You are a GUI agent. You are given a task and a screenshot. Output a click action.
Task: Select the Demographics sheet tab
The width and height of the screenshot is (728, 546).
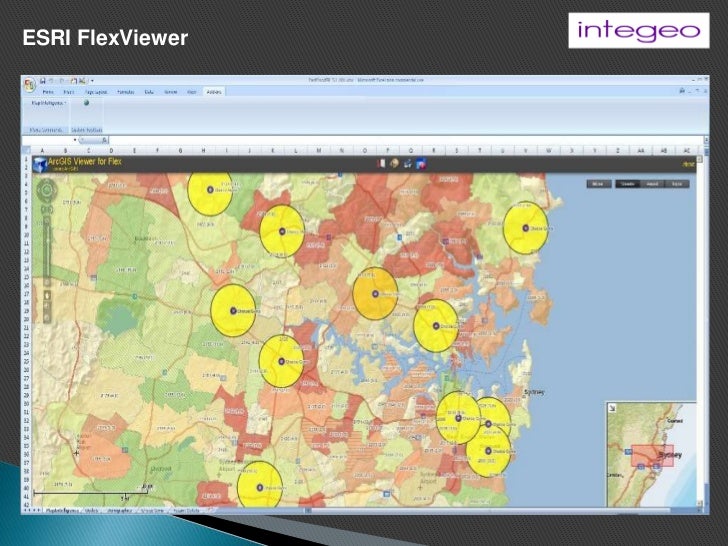pos(119,510)
